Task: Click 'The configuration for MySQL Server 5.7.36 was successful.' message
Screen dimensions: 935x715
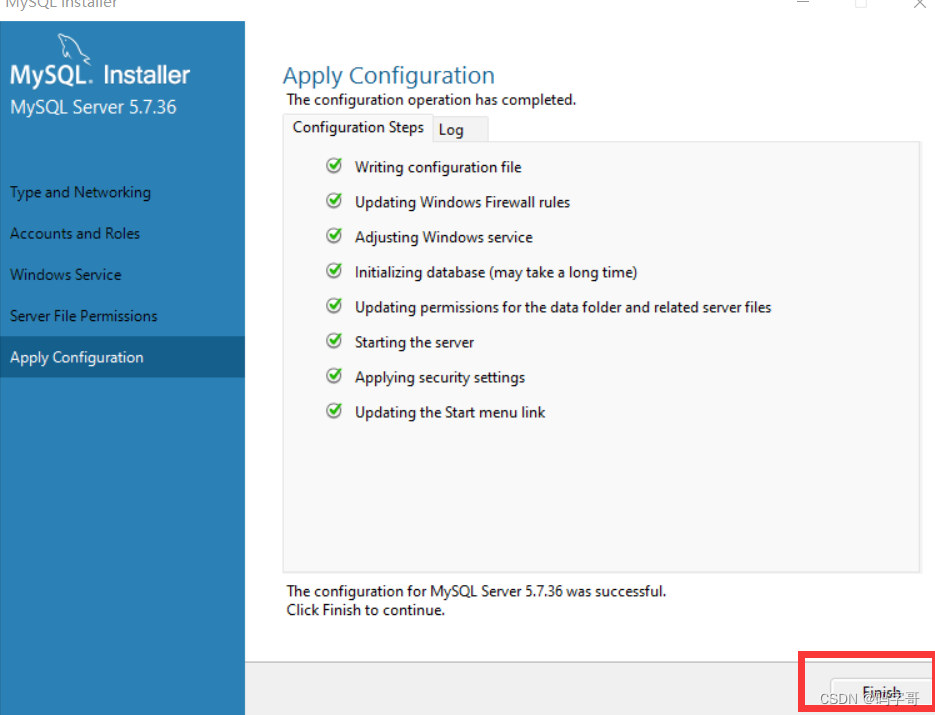Action: point(476,591)
